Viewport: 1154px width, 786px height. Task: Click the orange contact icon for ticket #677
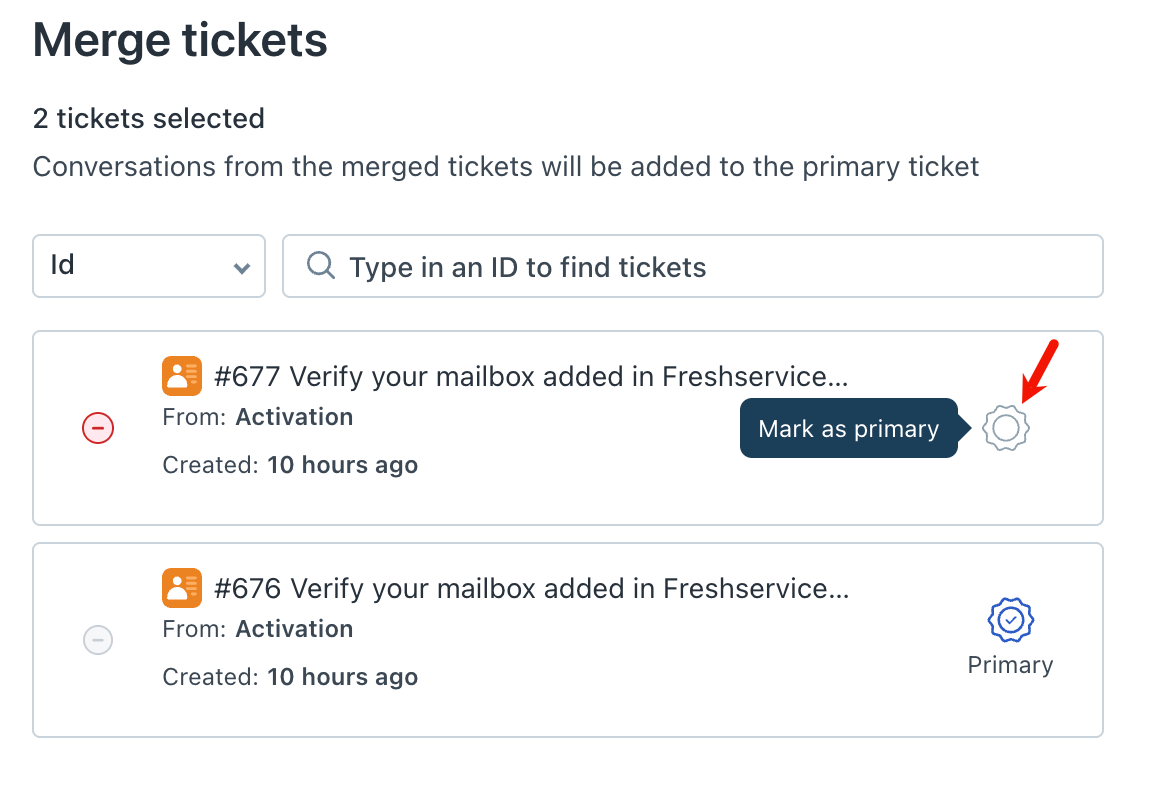182,376
